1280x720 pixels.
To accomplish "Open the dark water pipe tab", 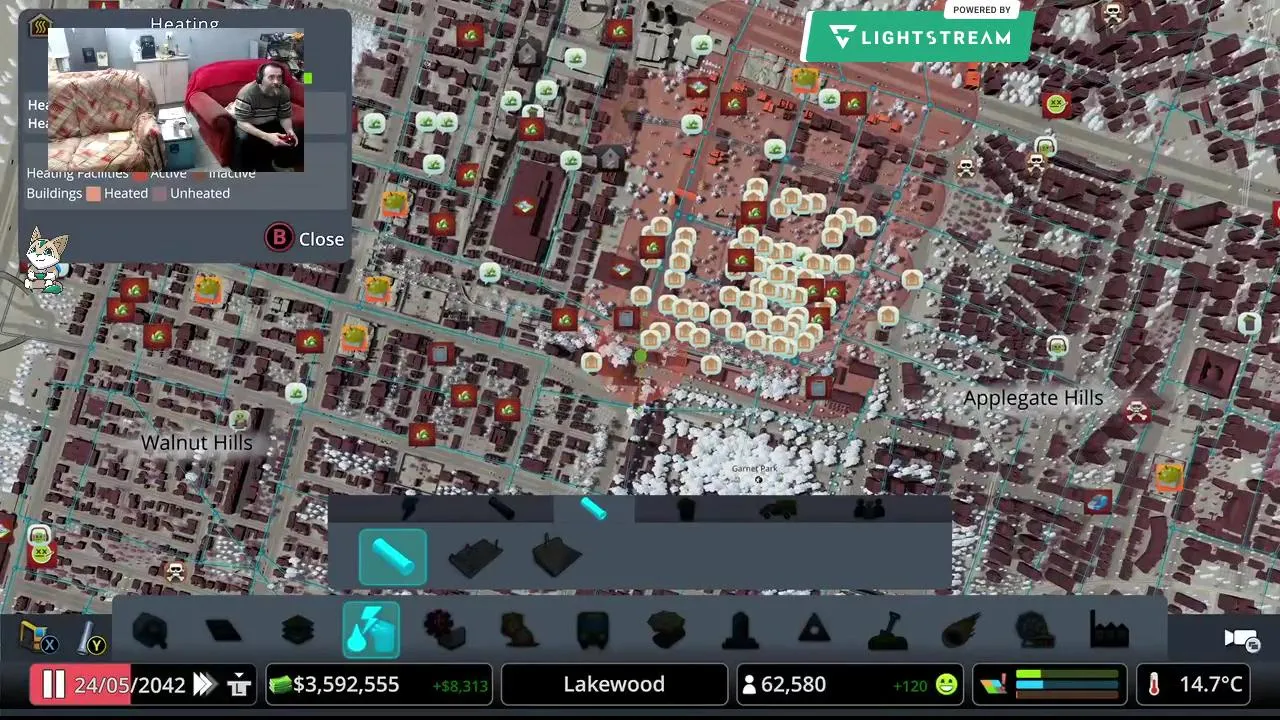I will (502, 508).
